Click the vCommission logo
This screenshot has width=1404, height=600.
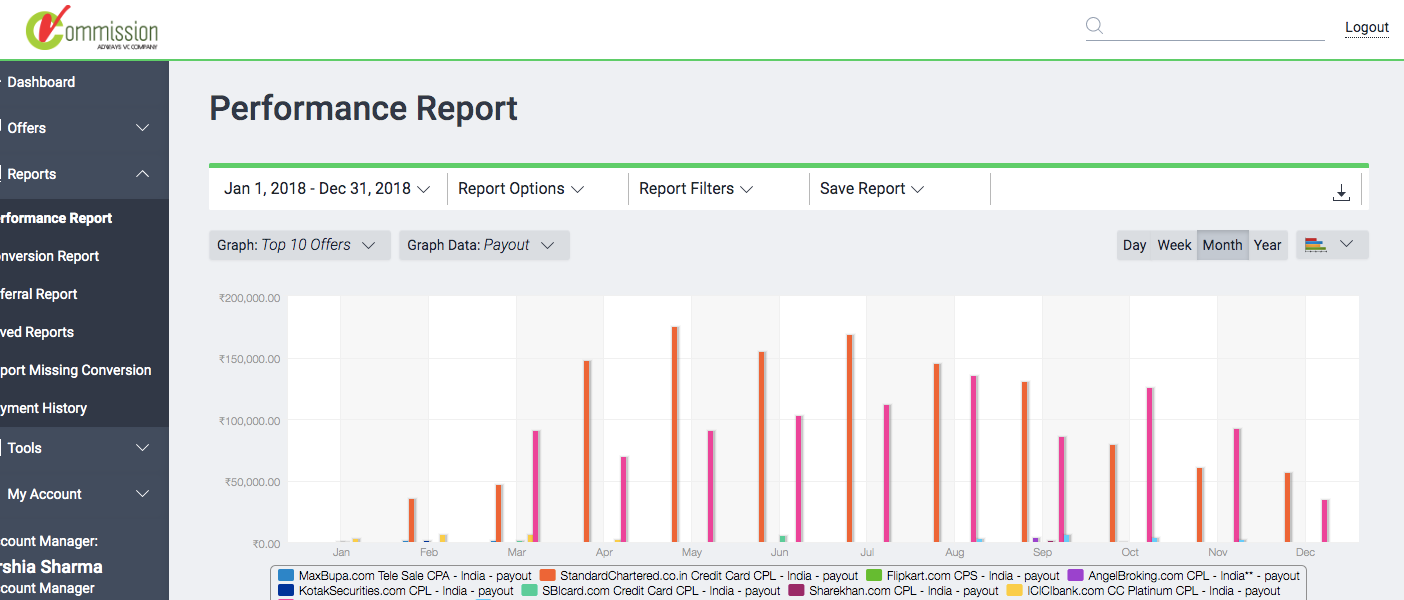pos(92,30)
